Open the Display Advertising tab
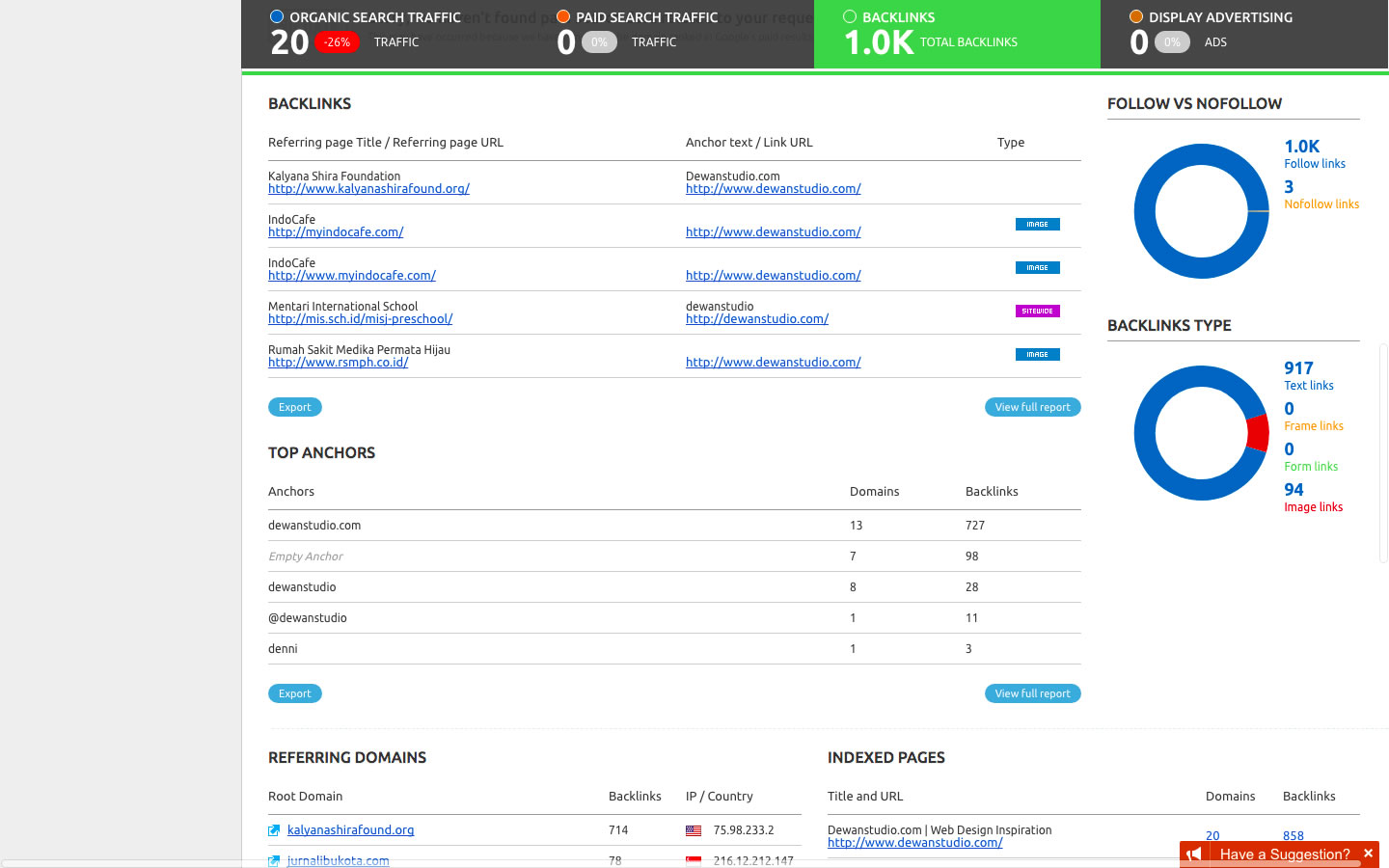 1220,17
